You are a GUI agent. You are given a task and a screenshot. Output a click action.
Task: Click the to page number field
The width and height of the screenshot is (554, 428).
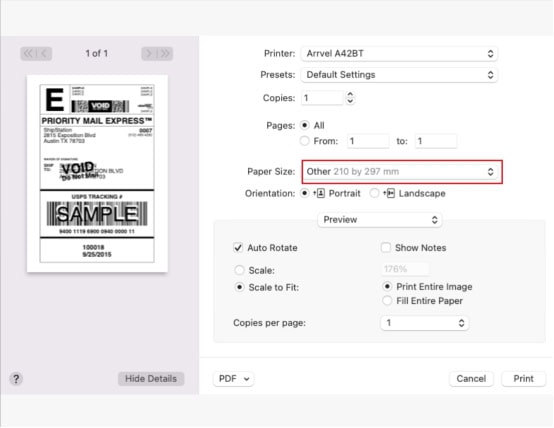point(436,141)
